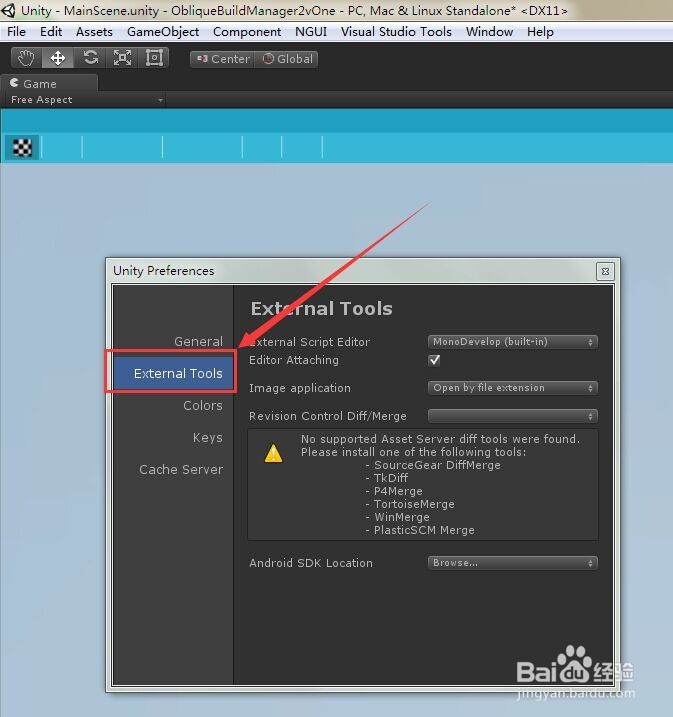Open External Script Editor dropdown

pos(513,342)
